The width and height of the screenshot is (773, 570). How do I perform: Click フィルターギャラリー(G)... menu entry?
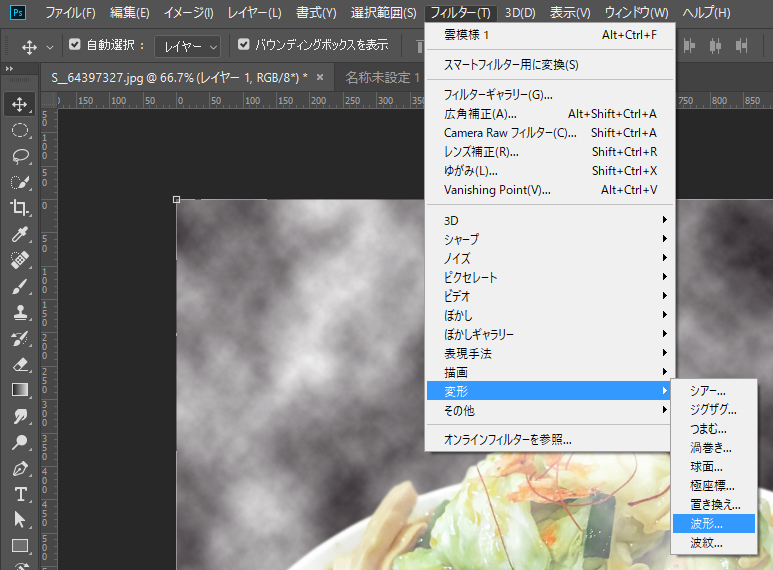coord(498,95)
